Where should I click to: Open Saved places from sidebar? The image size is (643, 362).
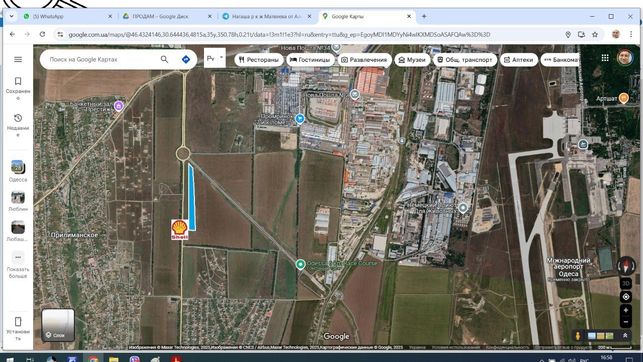point(18,88)
